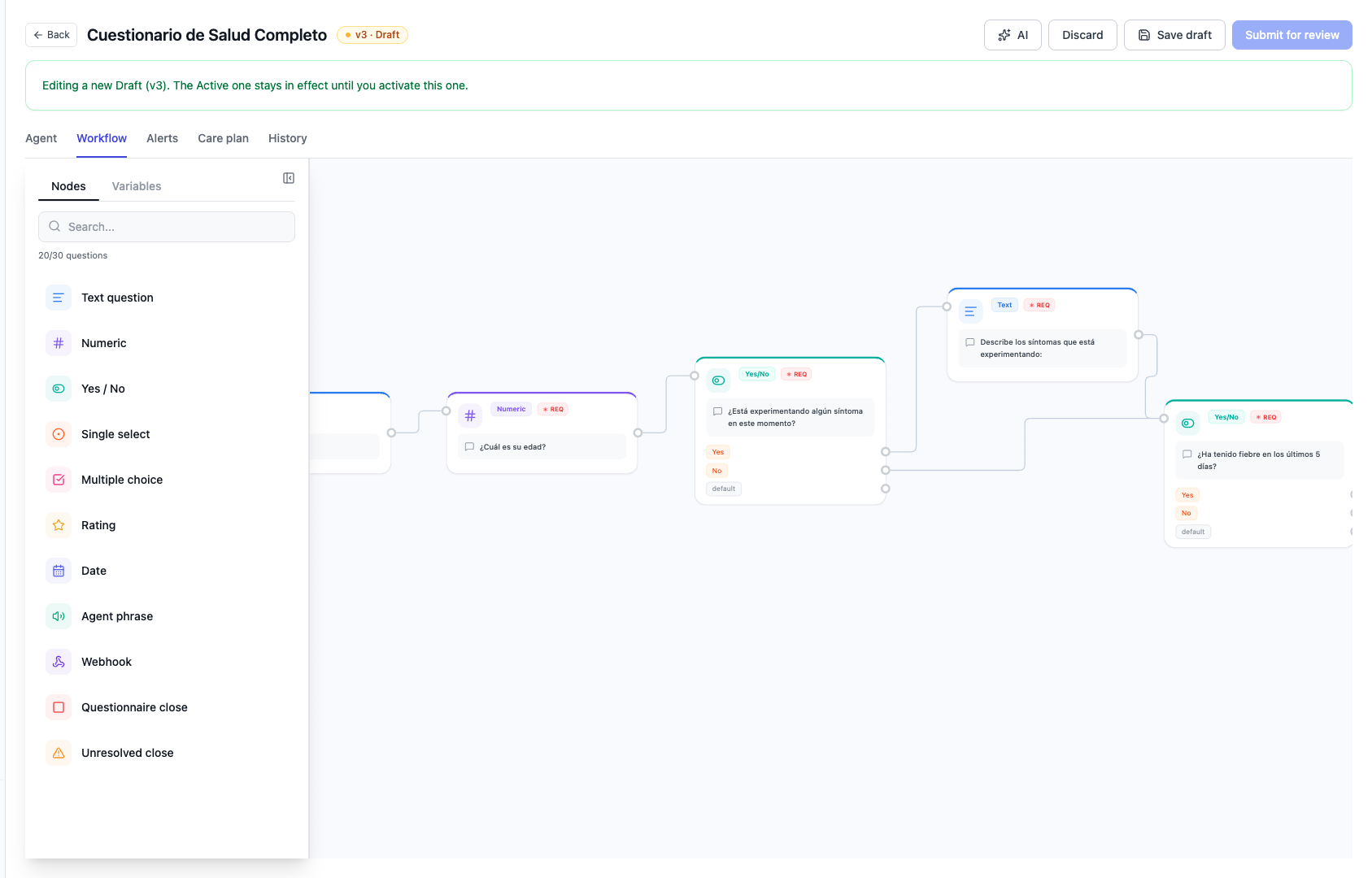Click the Text type badge on Describe los síntomas node
The height and width of the screenshot is (878, 1372).
tap(1004, 305)
